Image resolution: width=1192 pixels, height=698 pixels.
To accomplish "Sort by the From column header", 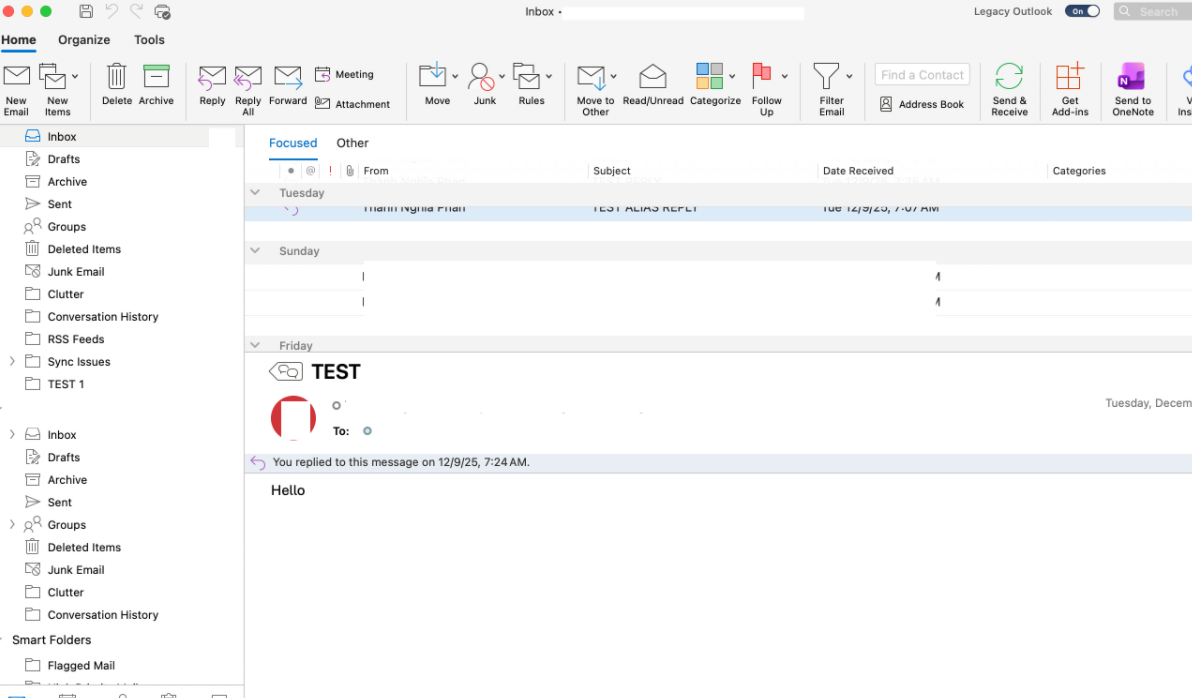I will coord(376,171).
